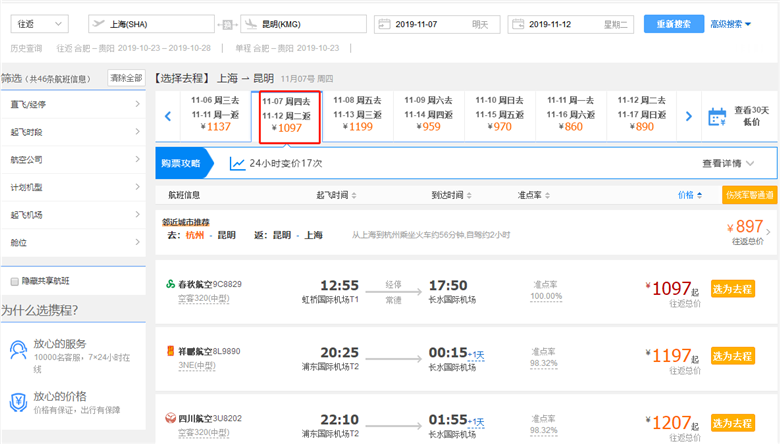Click history query 单程 合肥-贵阳 link
This screenshot has height=444, width=780.
pyautogui.click(x=287, y=48)
